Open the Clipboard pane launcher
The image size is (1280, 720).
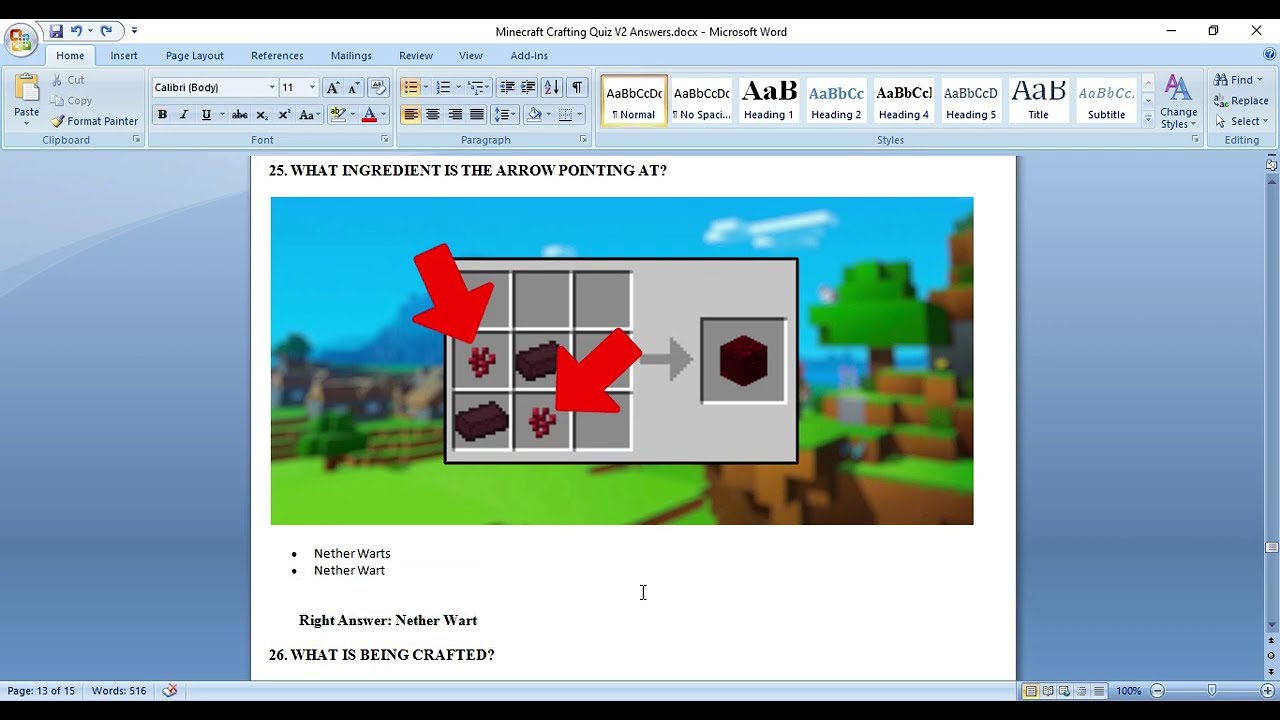[x=136, y=140]
